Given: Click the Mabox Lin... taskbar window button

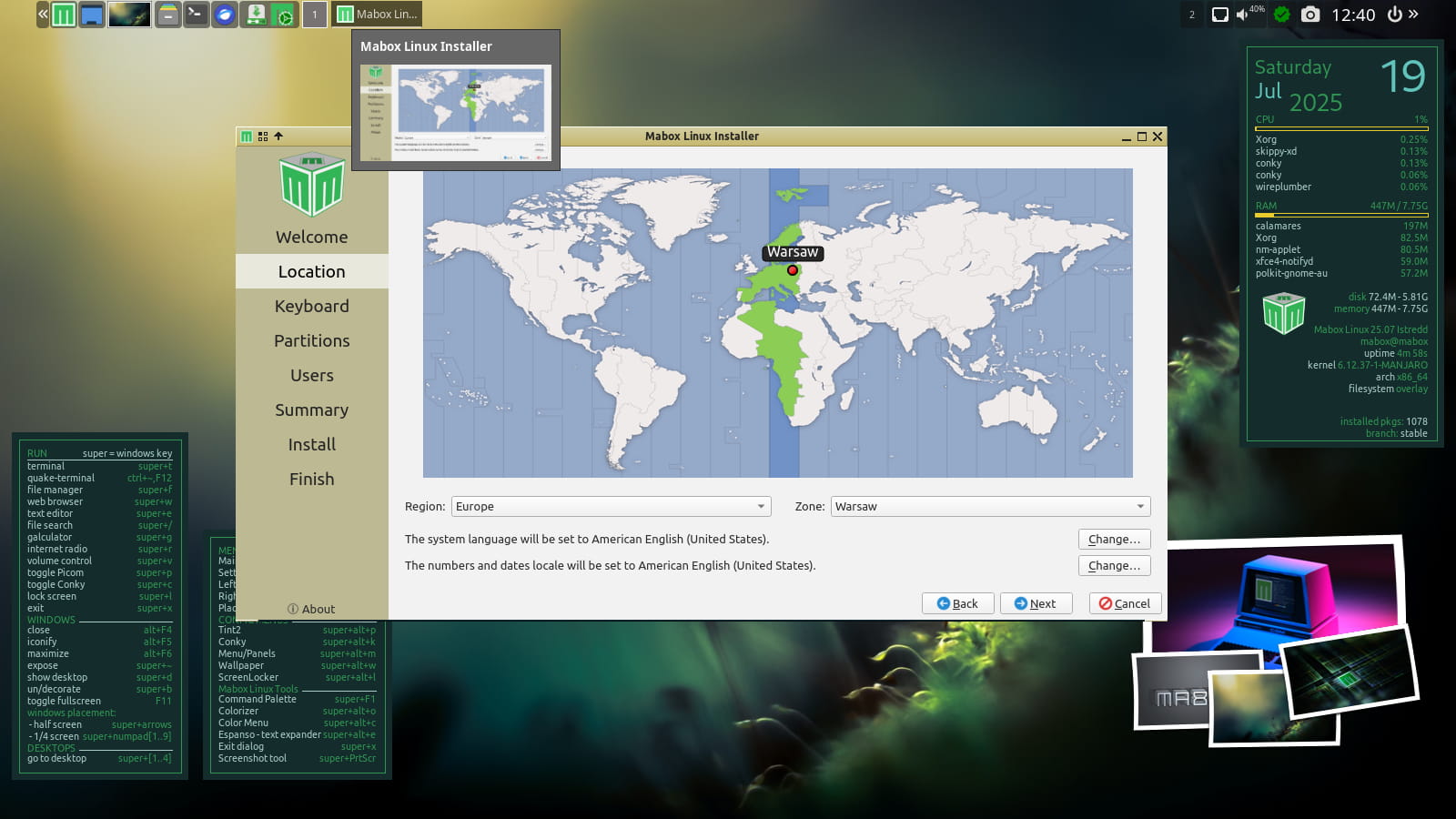Looking at the screenshot, I should tap(378, 15).
